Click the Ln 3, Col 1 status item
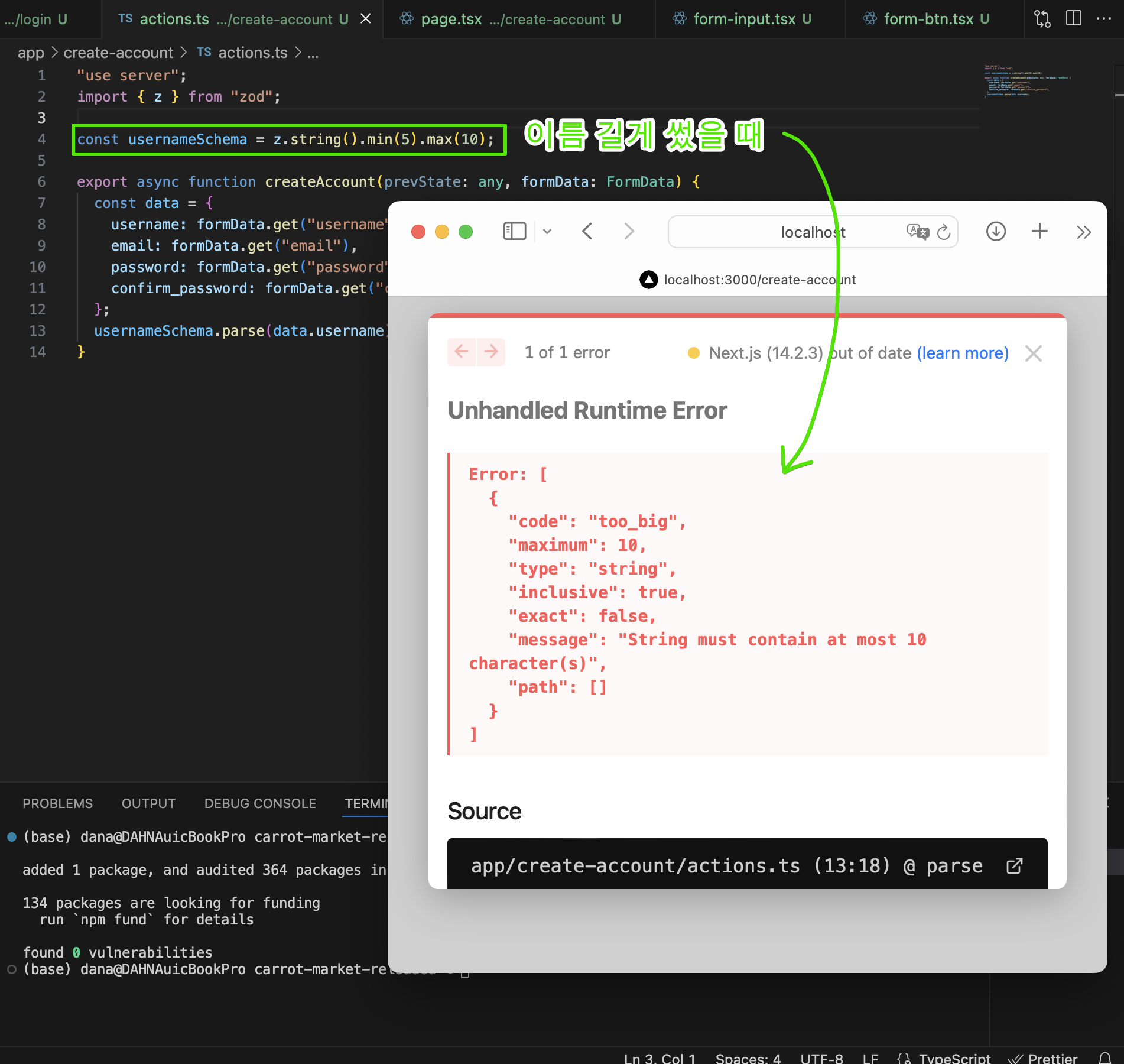1124x1064 pixels. [660, 1058]
